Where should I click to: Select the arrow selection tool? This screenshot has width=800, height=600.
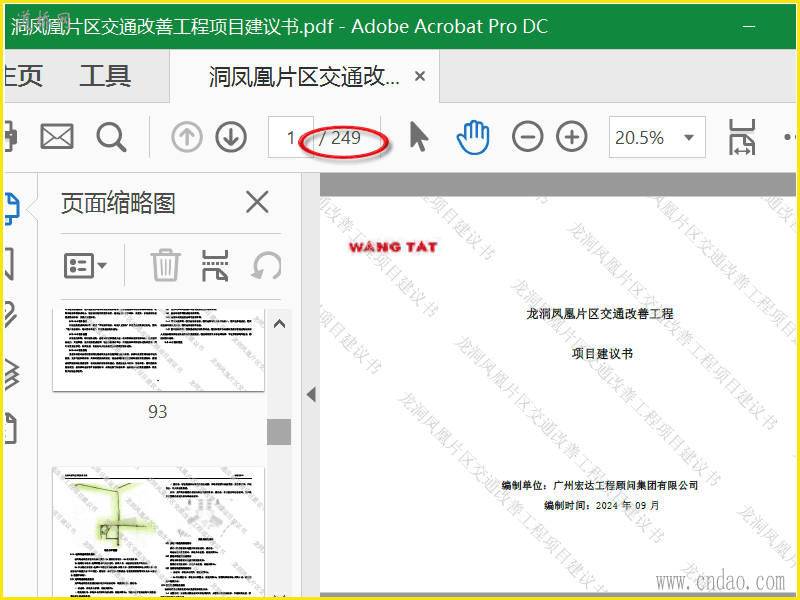[419, 137]
